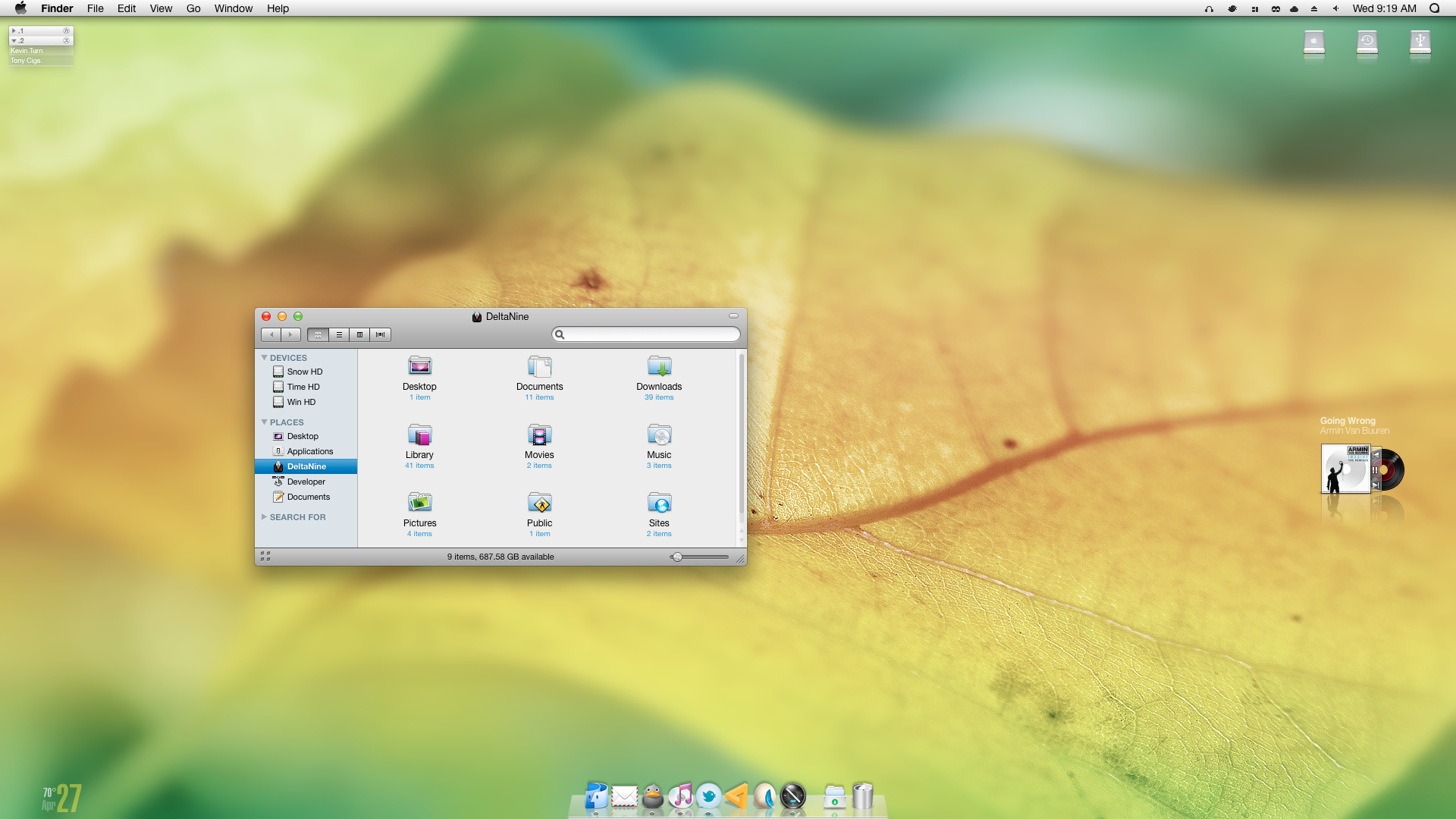Open the Finder menu

pos(57,8)
